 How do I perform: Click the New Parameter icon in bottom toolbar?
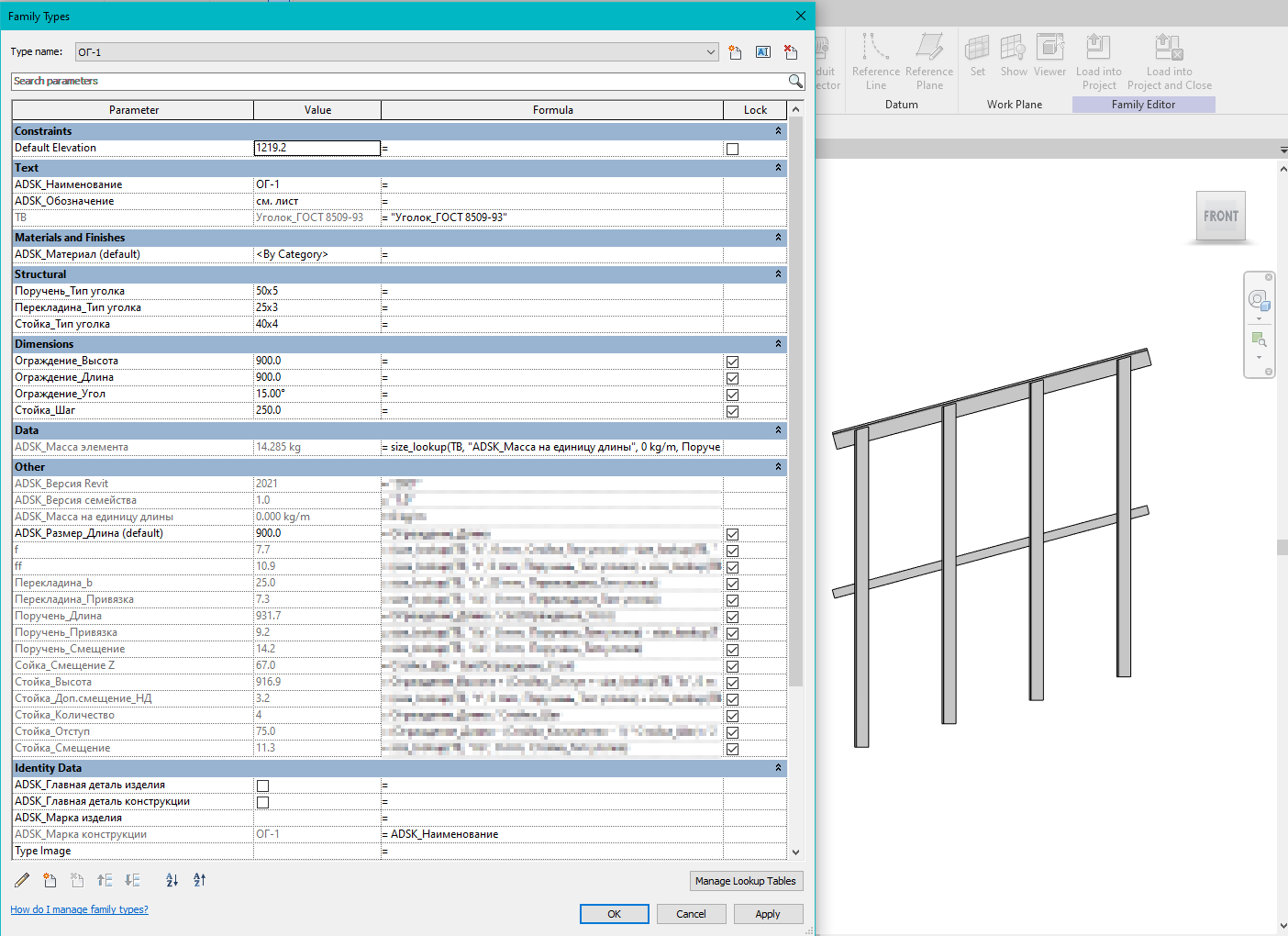[x=50, y=880]
